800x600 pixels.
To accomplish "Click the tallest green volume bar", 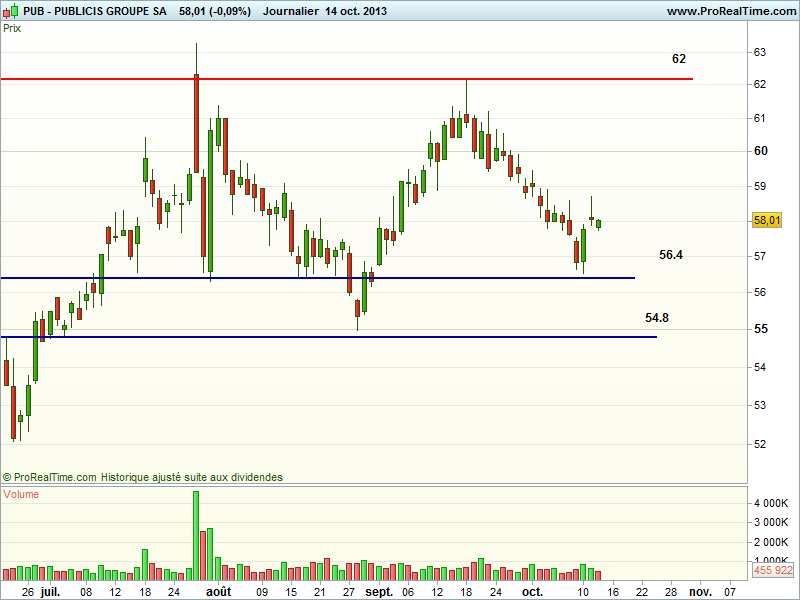I will (196, 535).
